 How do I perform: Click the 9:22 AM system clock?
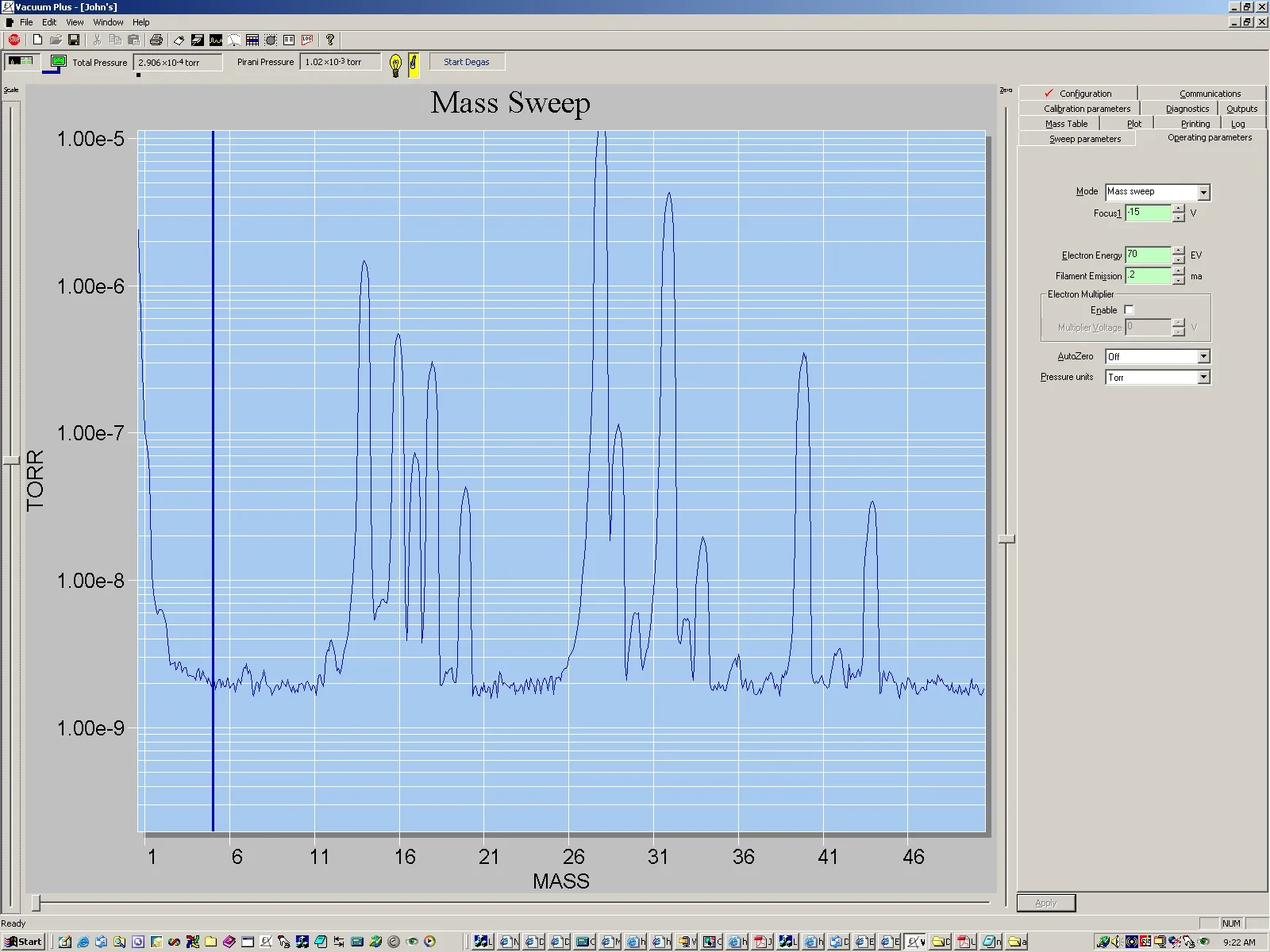(1239, 942)
